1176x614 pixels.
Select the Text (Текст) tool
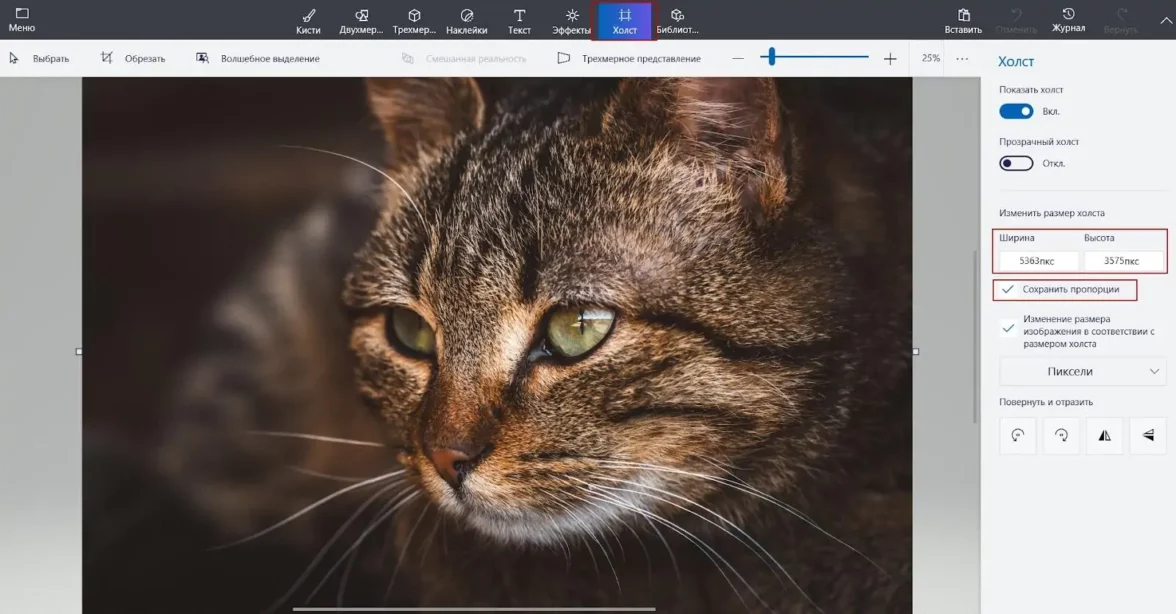click(519, 20)
